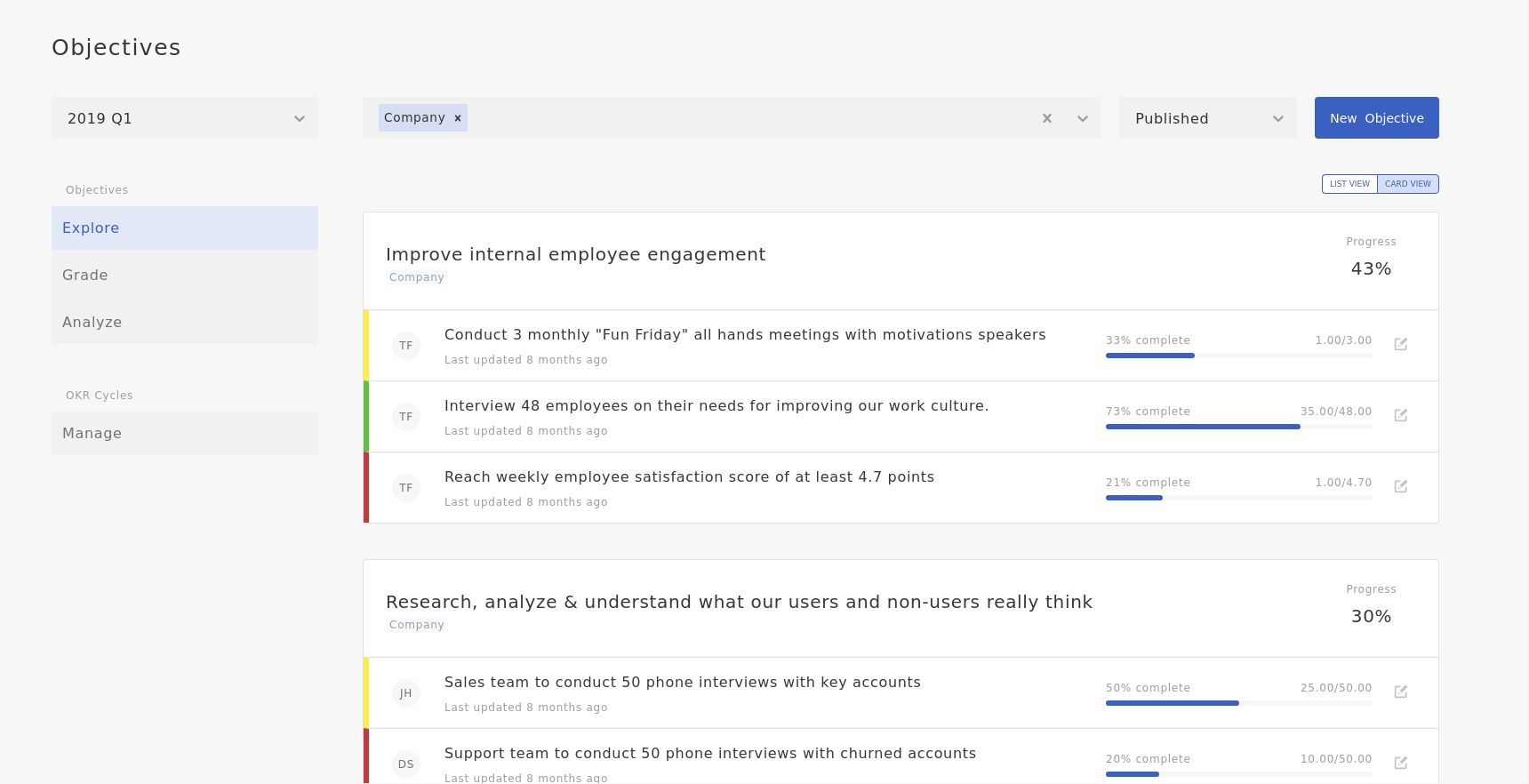Switch to Card View

point(1407,184)
